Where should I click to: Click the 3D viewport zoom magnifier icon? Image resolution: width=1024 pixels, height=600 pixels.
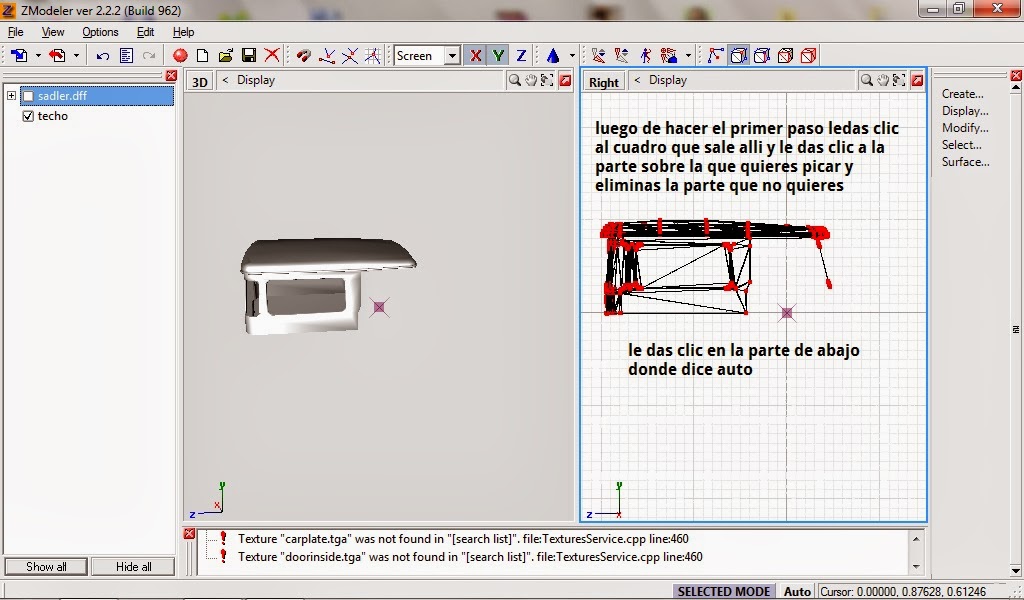click(515, 80)
